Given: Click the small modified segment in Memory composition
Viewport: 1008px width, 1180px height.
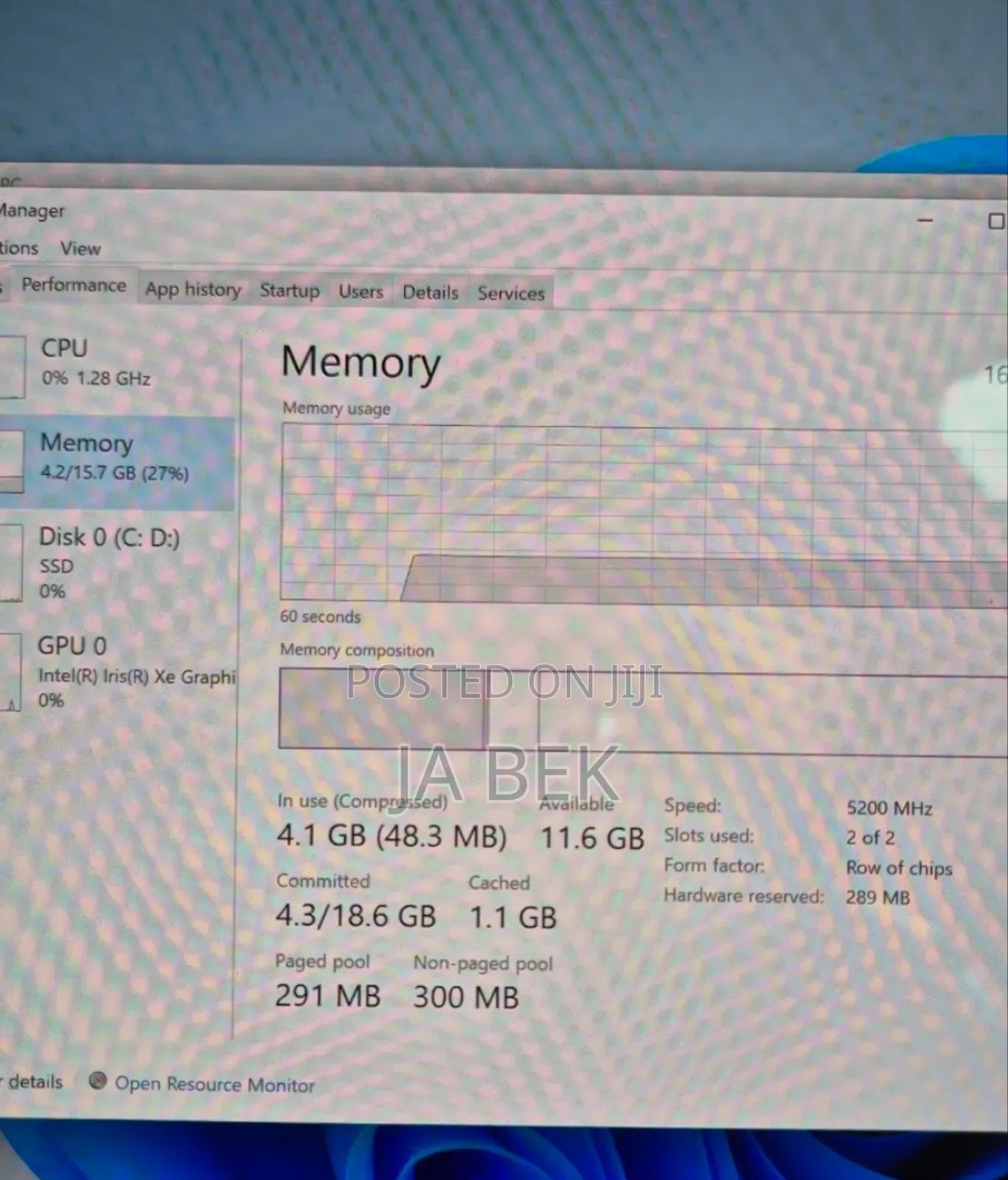Looking at the screenshot, I should click(512, 709).
